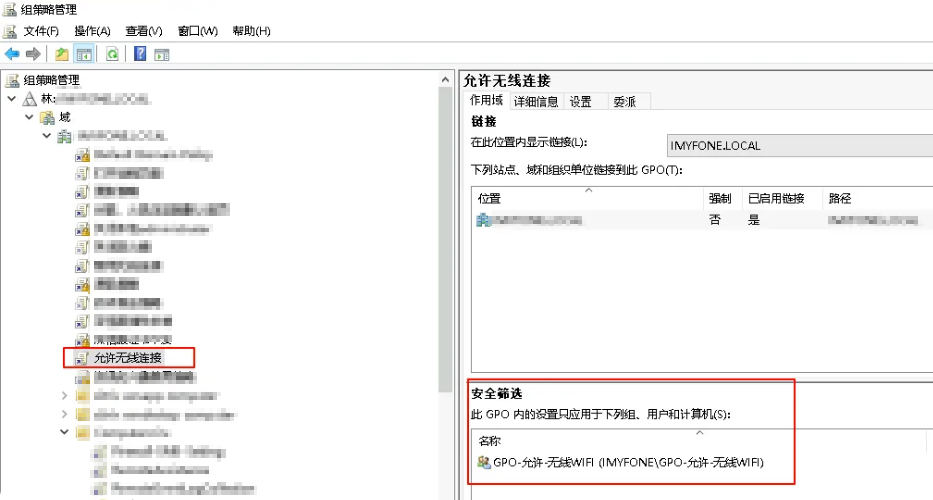The image size is (933, 500).
Task: Open the 窗口(W) menu
Action: tap(198, 31)
